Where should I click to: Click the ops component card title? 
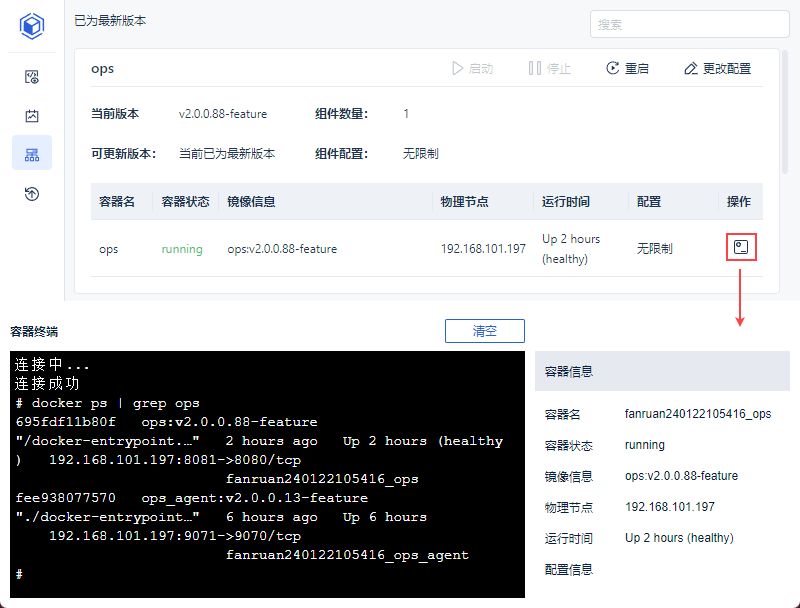tap(102, 68)
